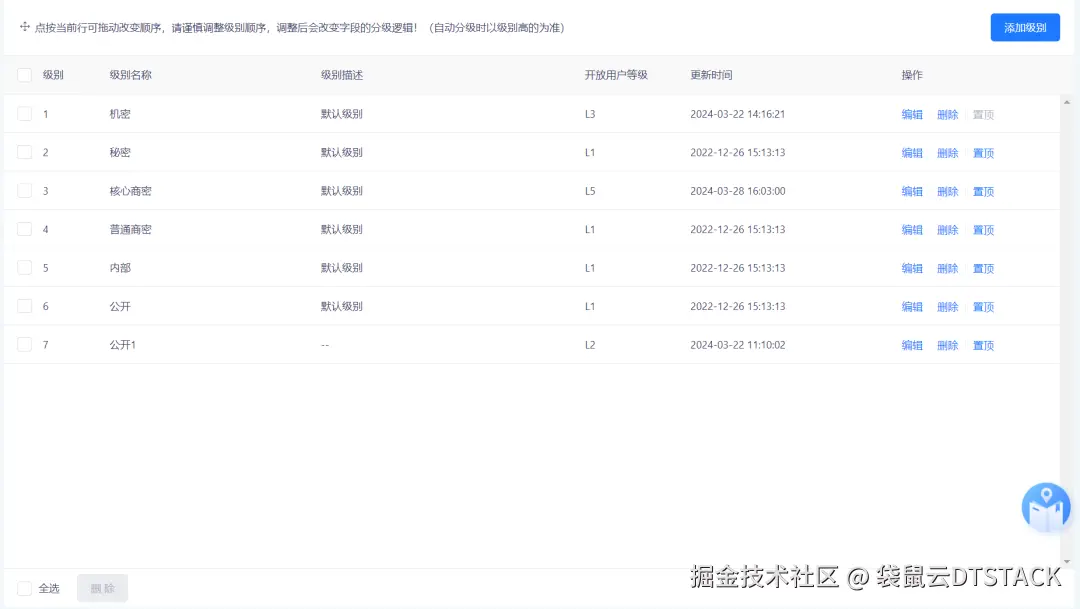
Task: Click 删除 on the 内部 row
Action: pyautogui.click(x=947, y=267)
